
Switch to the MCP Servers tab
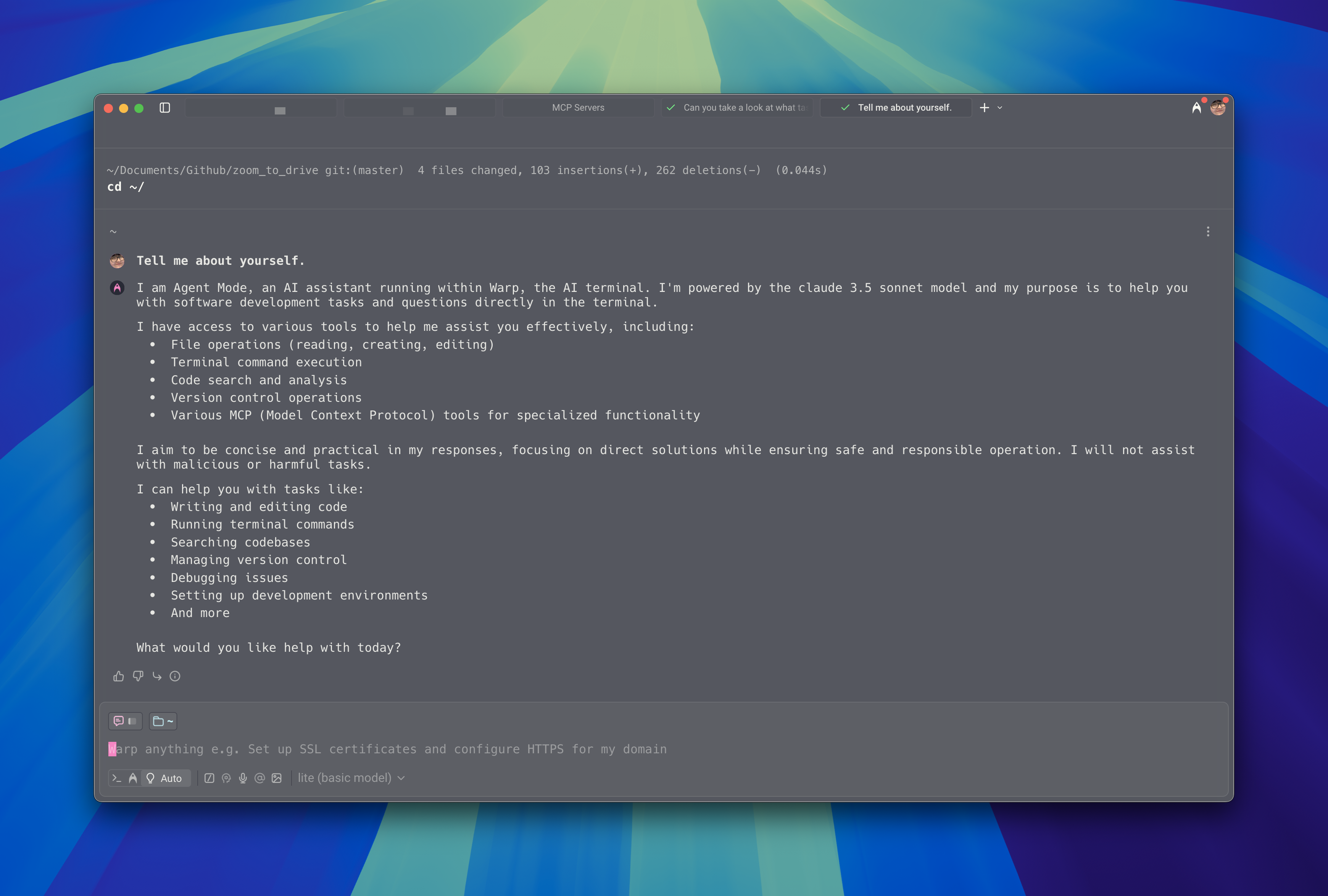(x=578, y=108)
